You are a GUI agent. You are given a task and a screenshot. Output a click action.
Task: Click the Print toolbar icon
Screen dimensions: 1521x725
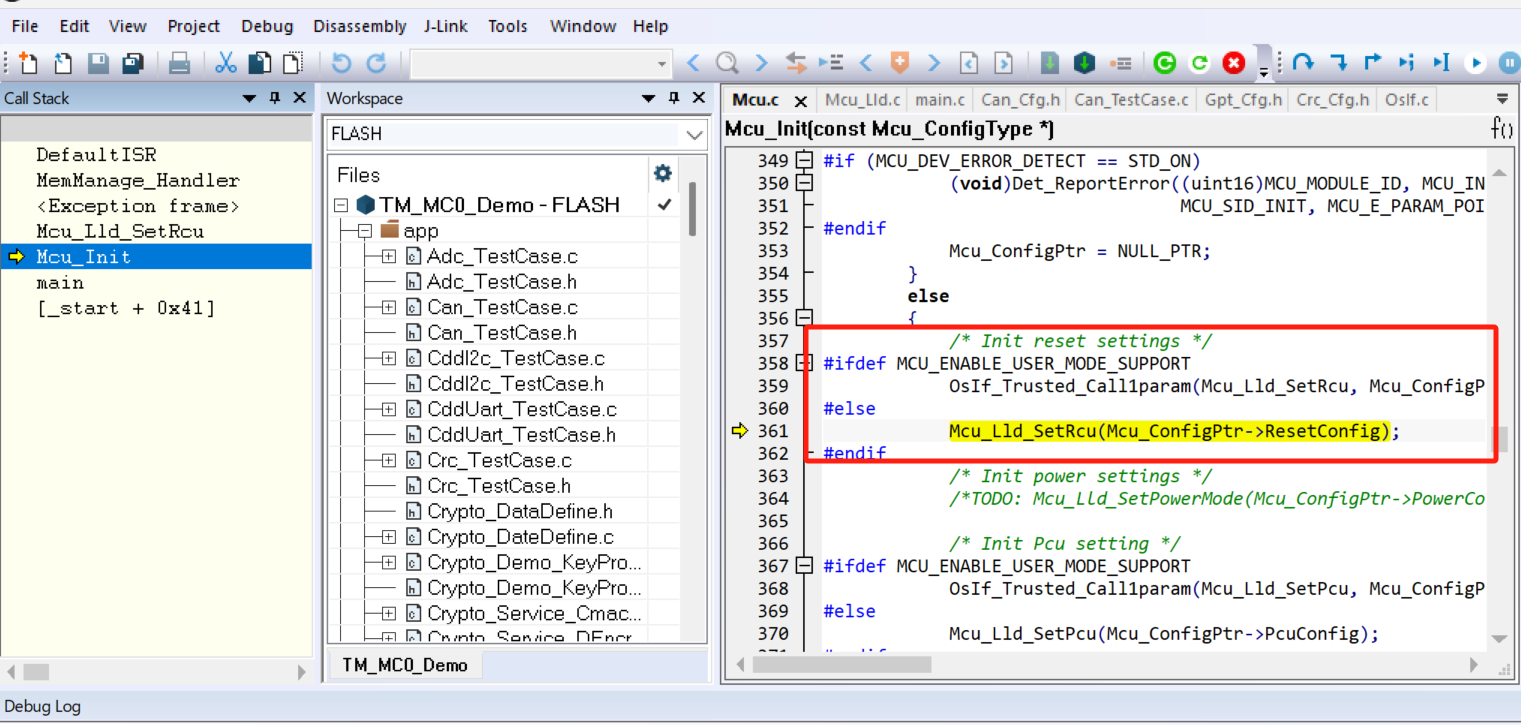click(179, 63)
